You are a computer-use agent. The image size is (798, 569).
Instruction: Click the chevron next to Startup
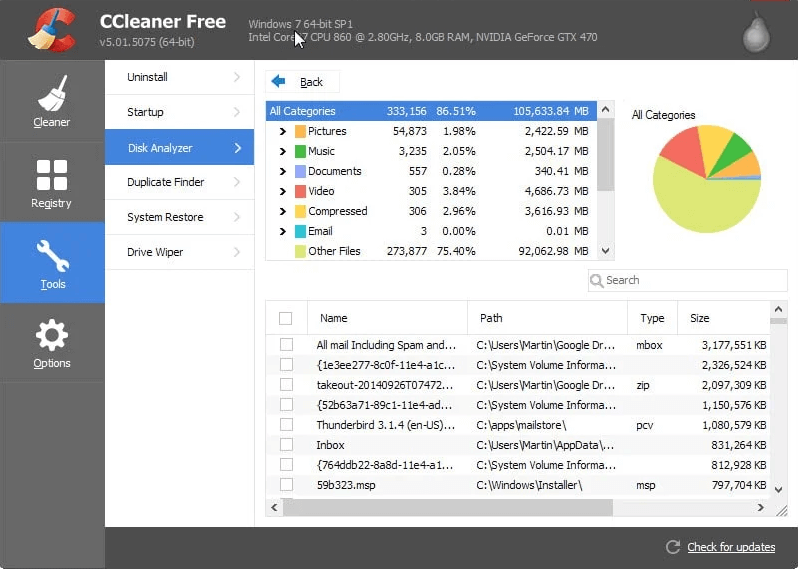point(237,112)
